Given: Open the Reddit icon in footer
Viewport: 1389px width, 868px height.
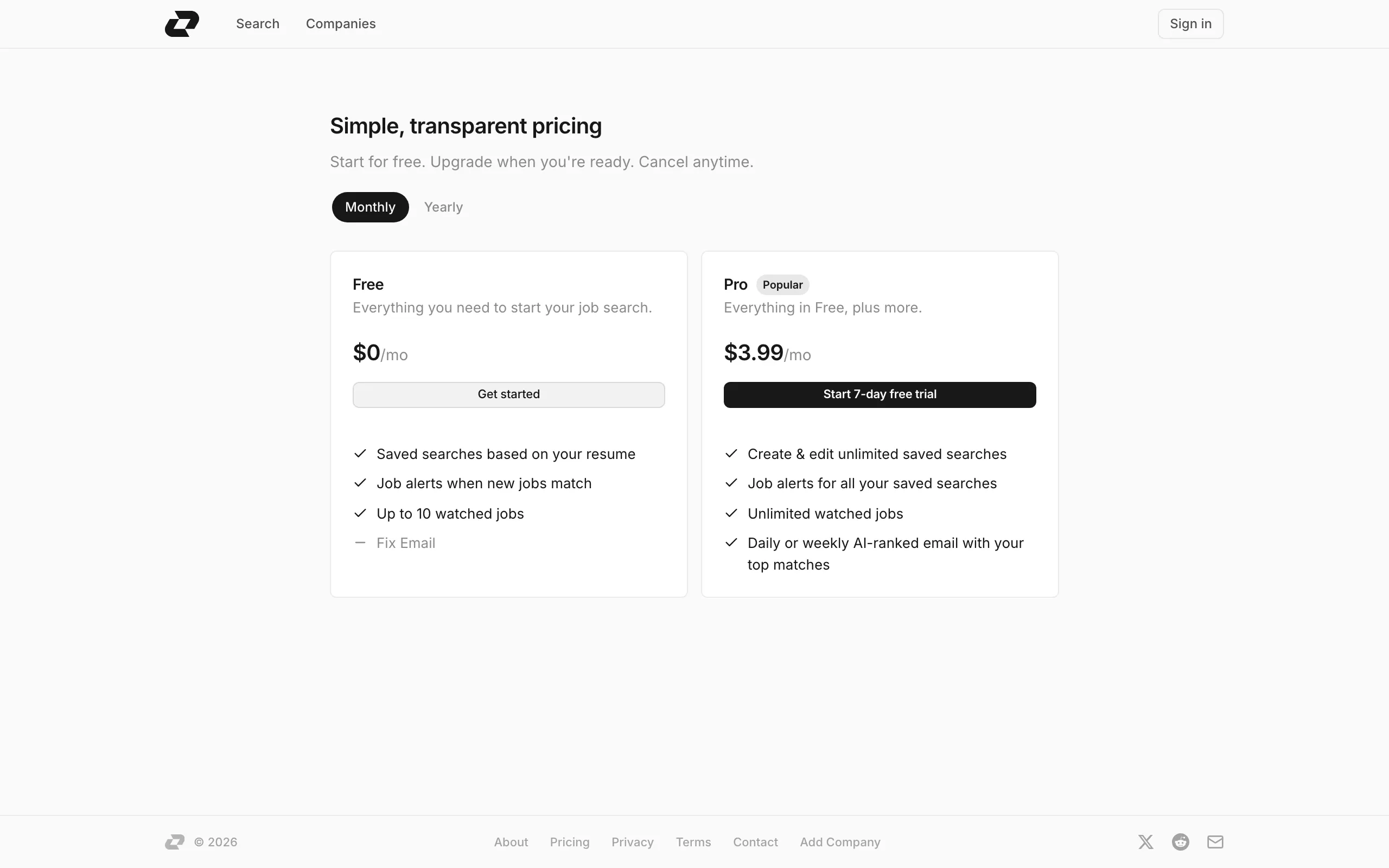Looking at the screenshot, I should [1180, 841].
